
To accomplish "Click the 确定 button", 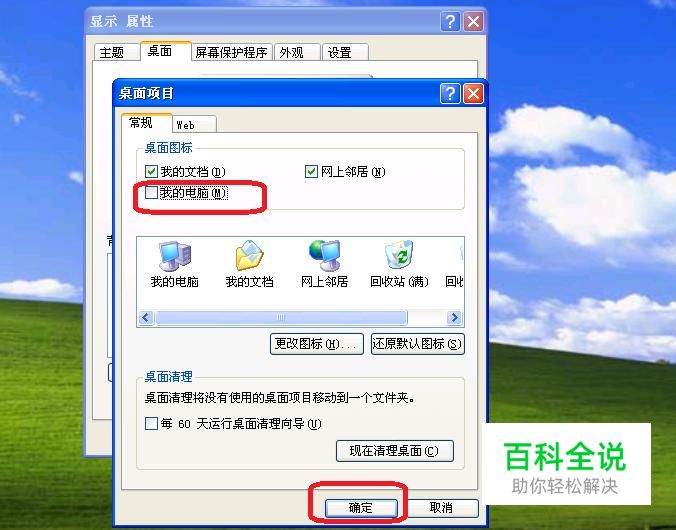I will (x=361, y=508).
